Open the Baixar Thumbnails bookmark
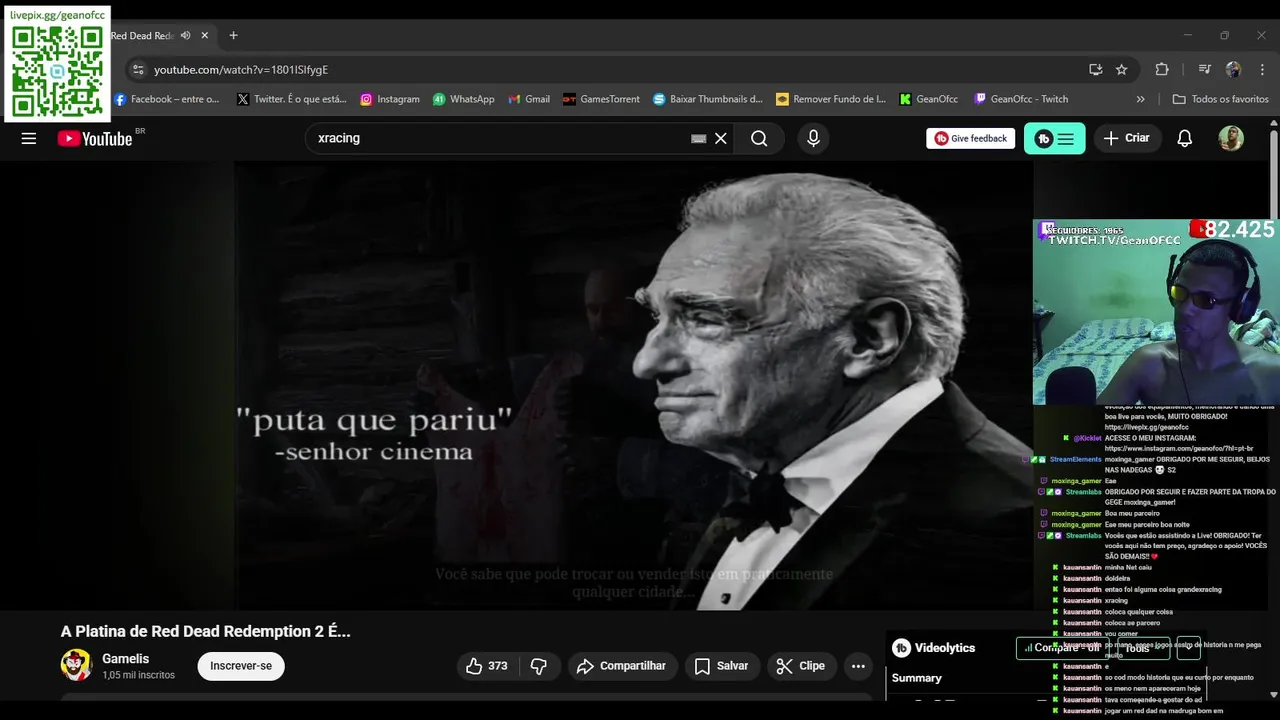The width and height of the screenshot is (1280, 720). 708,99
